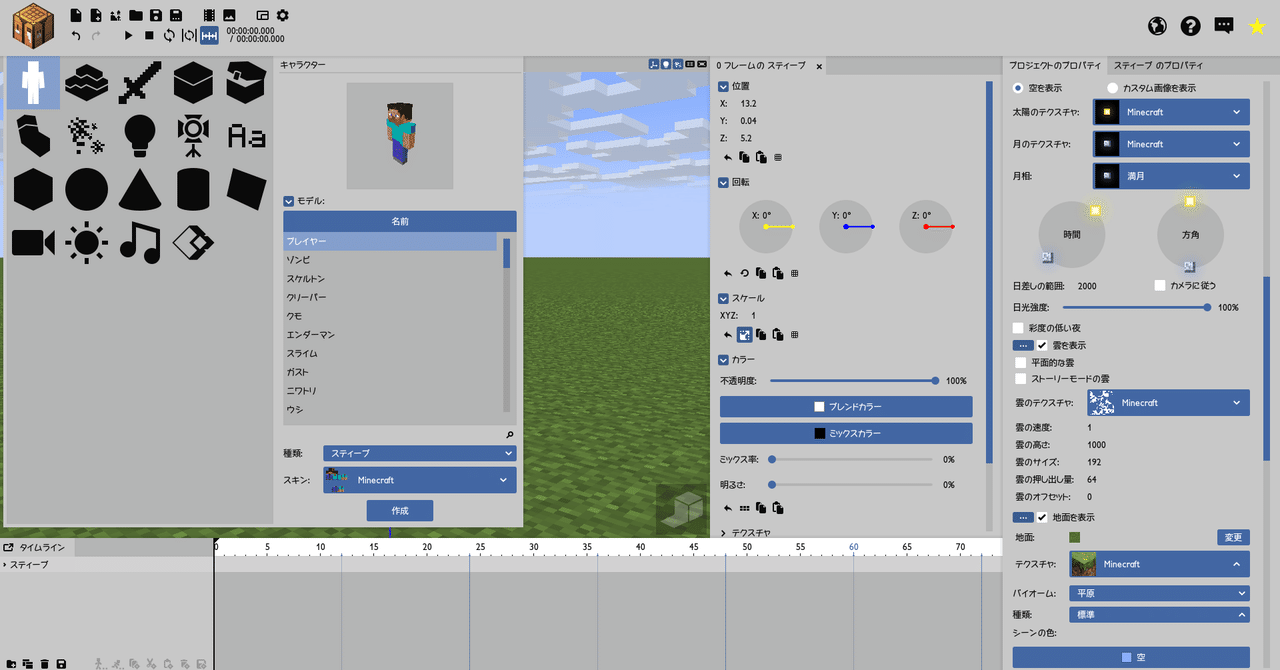Click the Save project floppy icon
1280x670 pixels.
coord(156,15)
